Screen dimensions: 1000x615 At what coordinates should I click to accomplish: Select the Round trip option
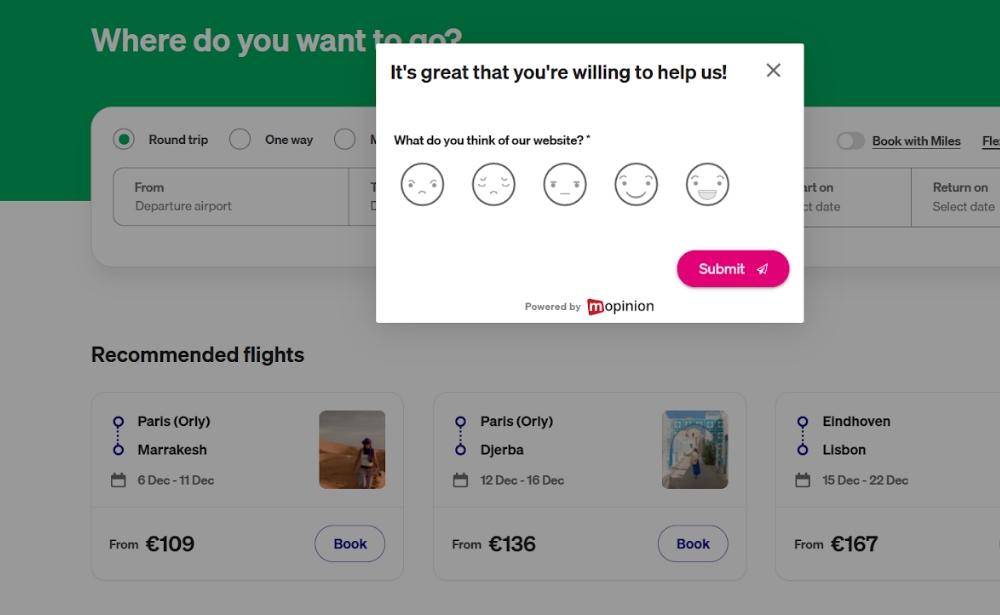pyautogui.click(x=124, y=139)
